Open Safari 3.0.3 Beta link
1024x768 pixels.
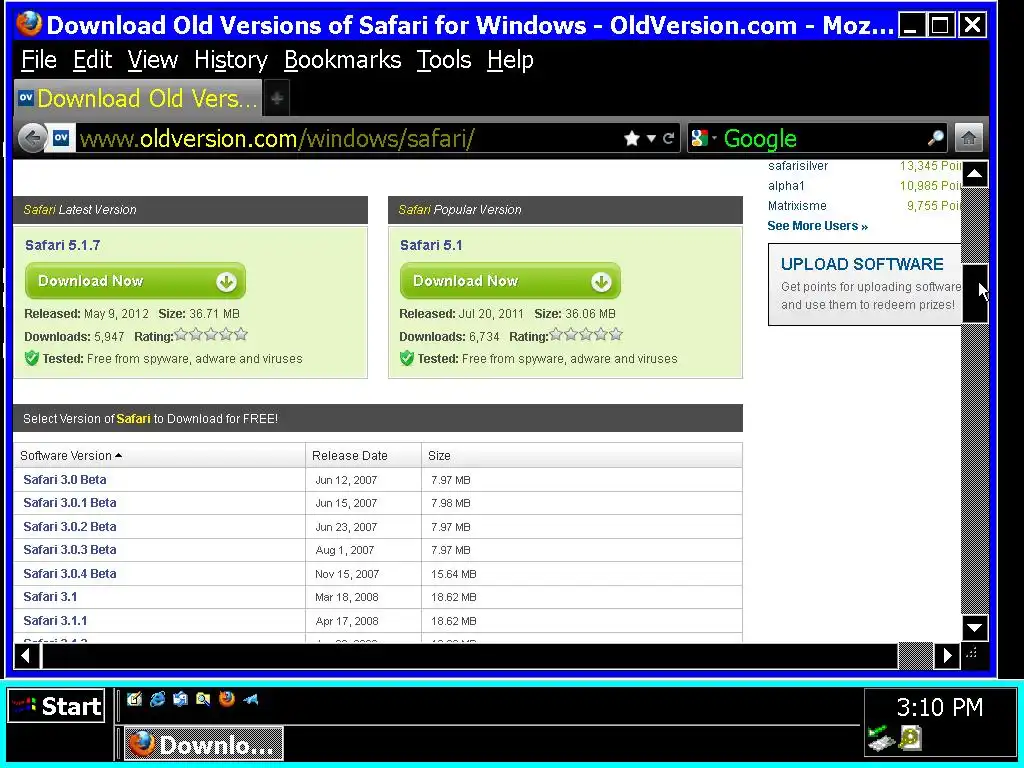70,550
